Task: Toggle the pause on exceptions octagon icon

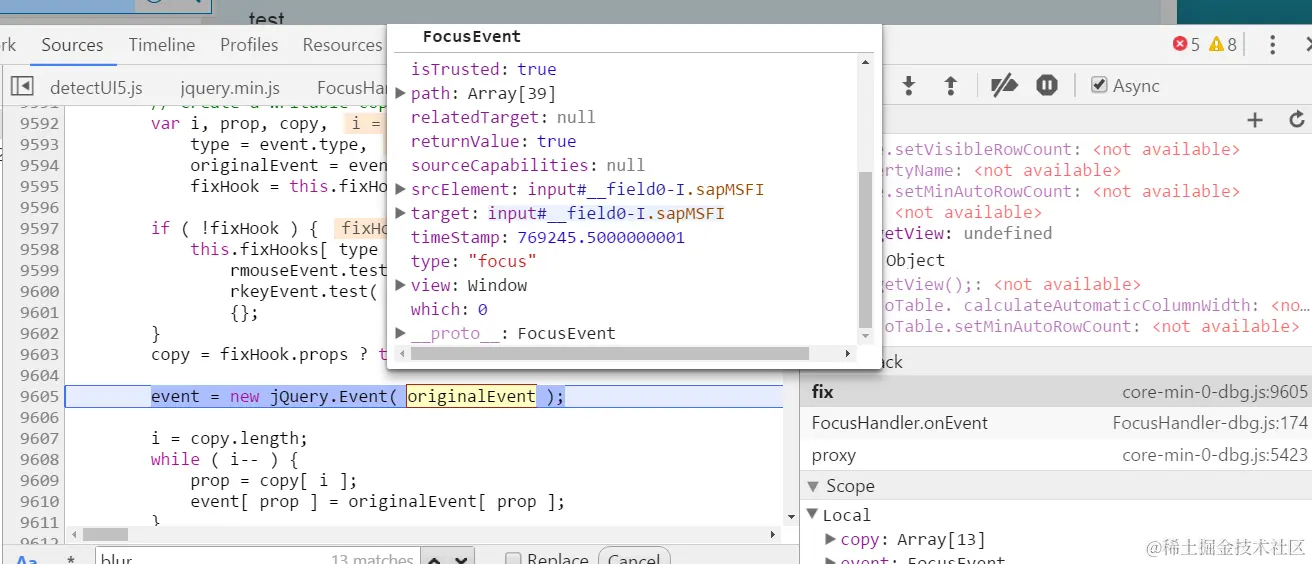Action: (x=1047, y=86)
